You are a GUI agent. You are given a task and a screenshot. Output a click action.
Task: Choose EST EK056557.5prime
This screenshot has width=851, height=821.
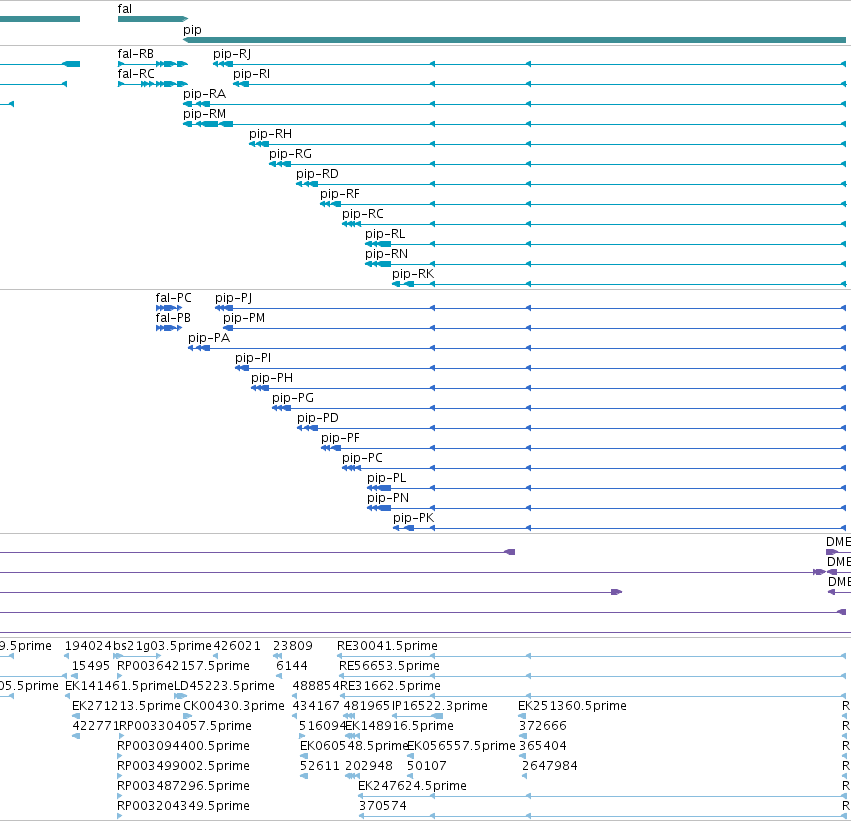[461, 746]
